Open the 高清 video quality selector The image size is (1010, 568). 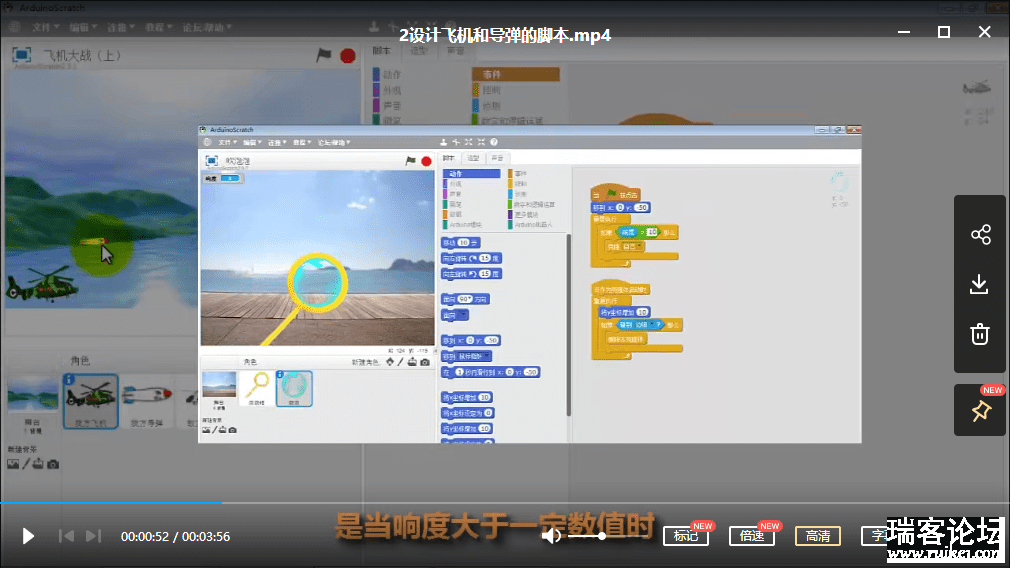[817, 536]
